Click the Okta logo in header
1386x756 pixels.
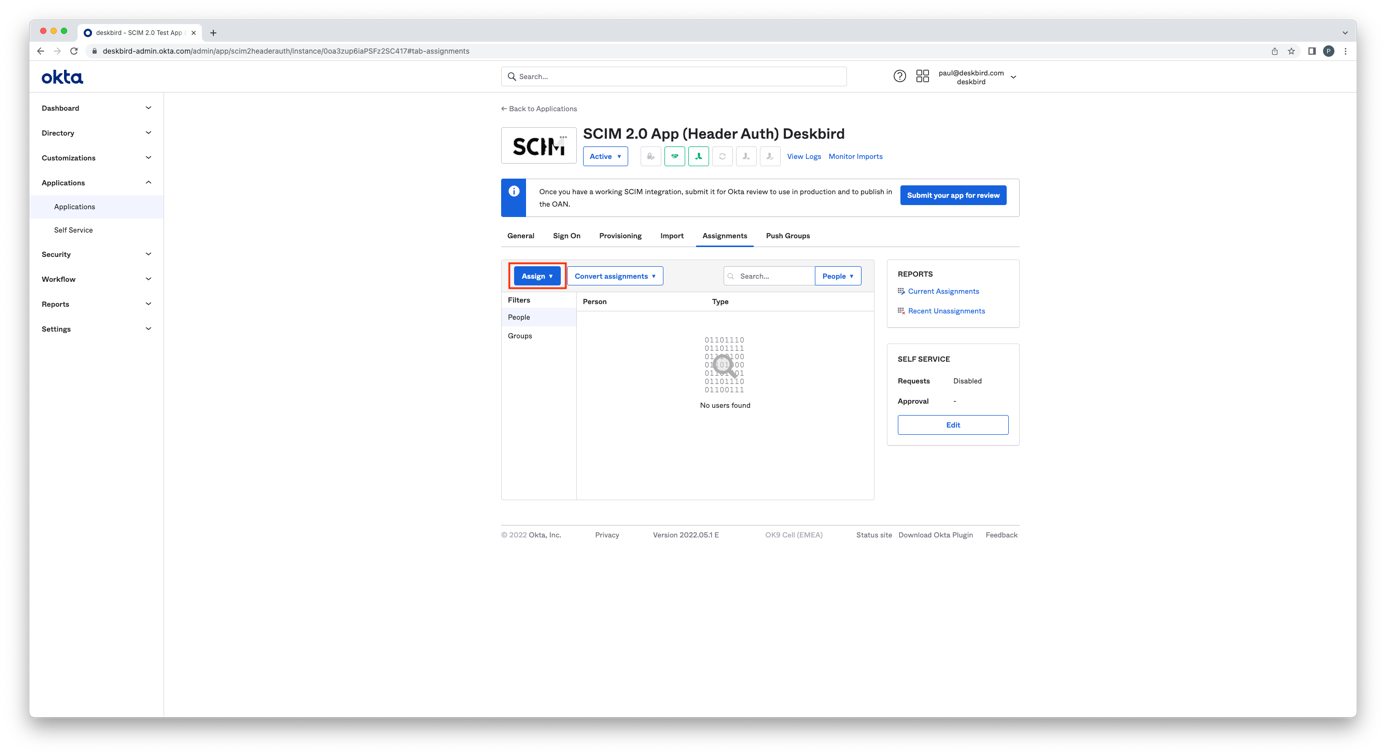pyautogui.click(x=62, y=77)
